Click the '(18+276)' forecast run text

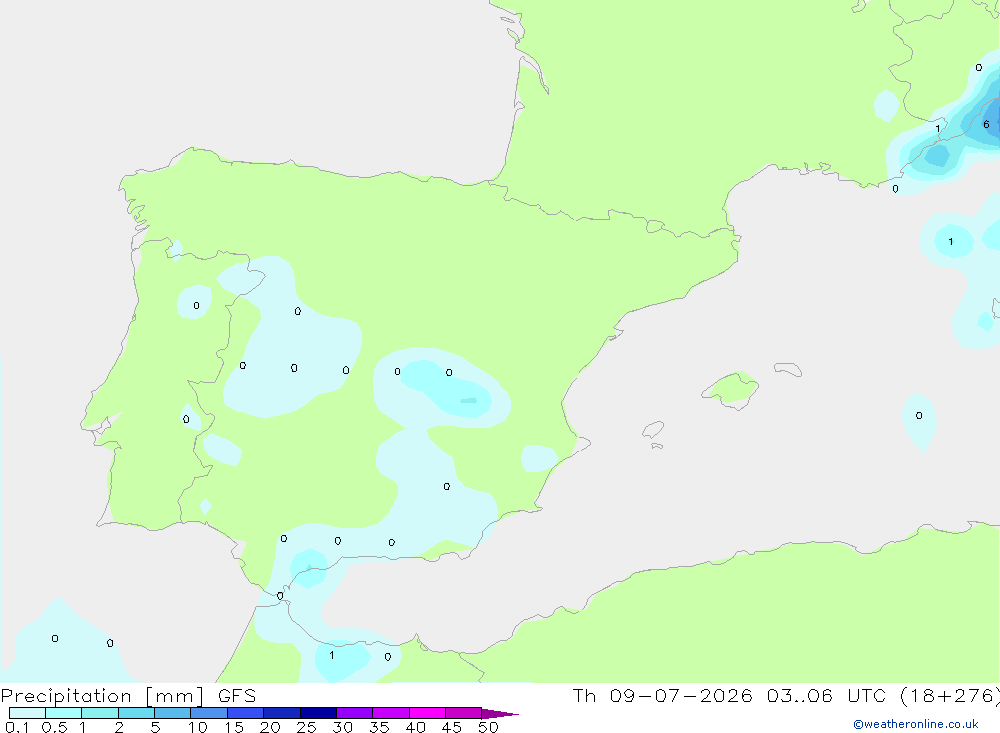[x=950, y=696]
